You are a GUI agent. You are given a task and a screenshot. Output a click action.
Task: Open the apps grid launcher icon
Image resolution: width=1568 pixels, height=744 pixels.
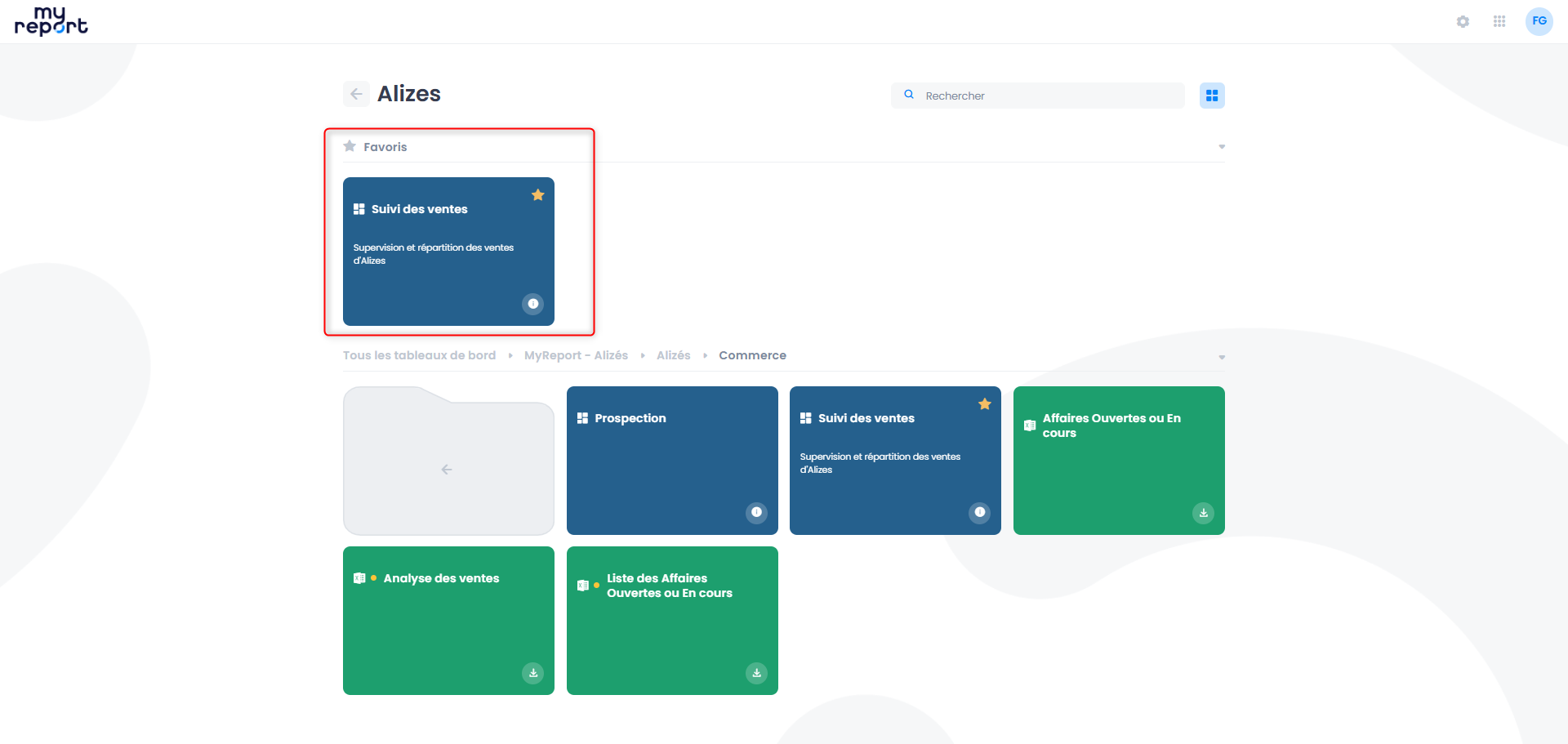click(1499, 21)
